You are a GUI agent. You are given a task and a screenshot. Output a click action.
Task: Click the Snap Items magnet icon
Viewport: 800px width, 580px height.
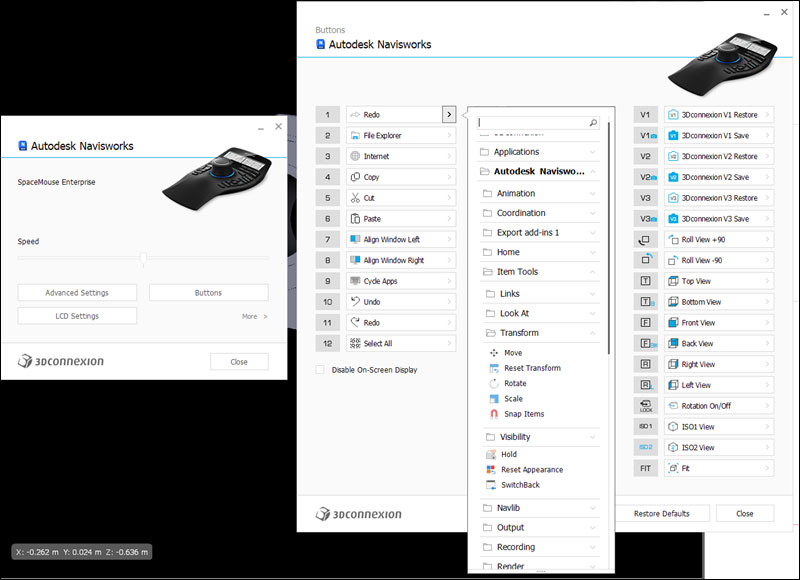coord(494,414)
